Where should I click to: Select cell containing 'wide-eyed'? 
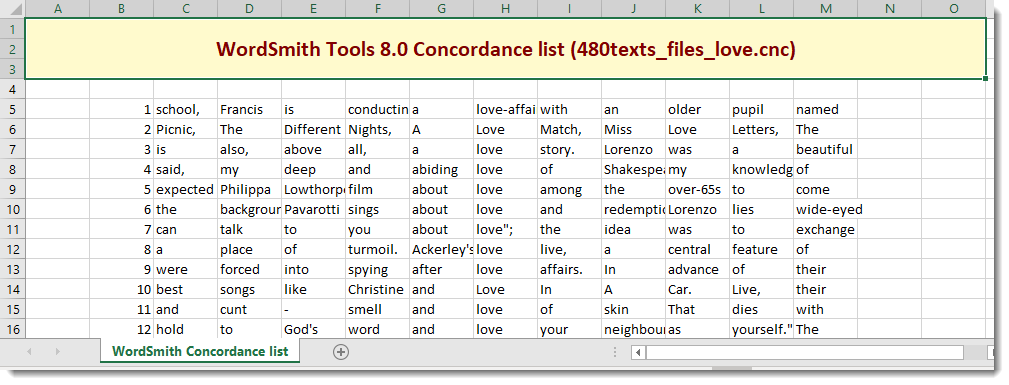826,209
